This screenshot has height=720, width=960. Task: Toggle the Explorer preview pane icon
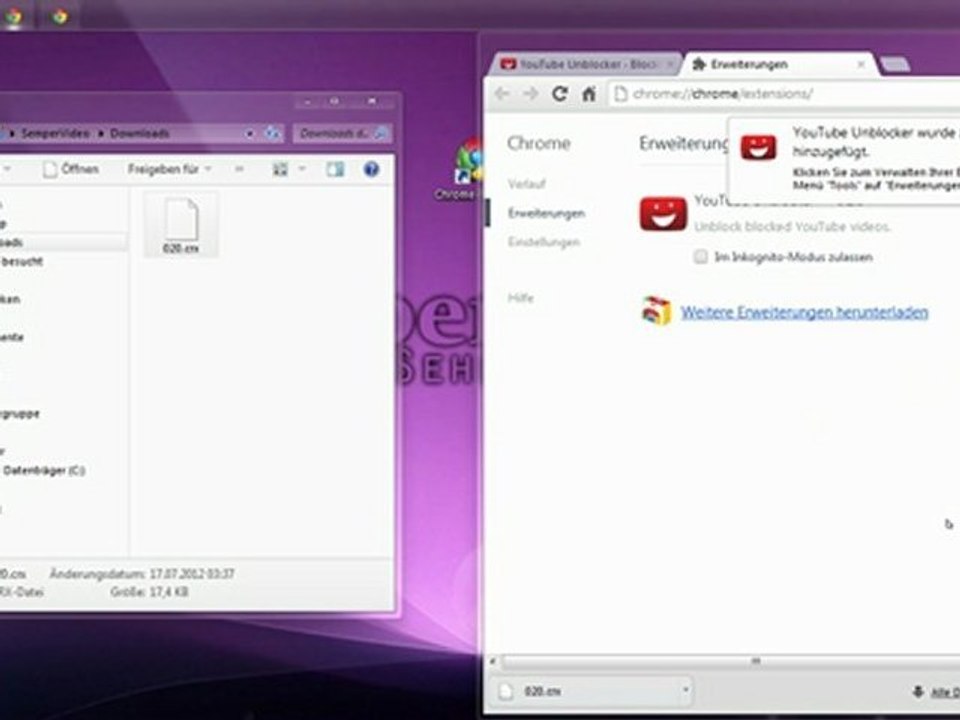click(x=335, y=169)
